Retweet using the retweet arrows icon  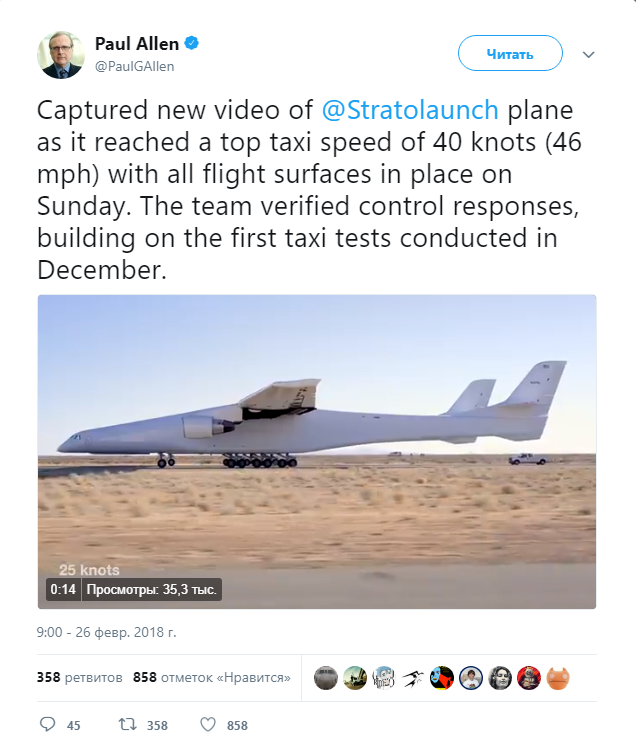[127, 724]
